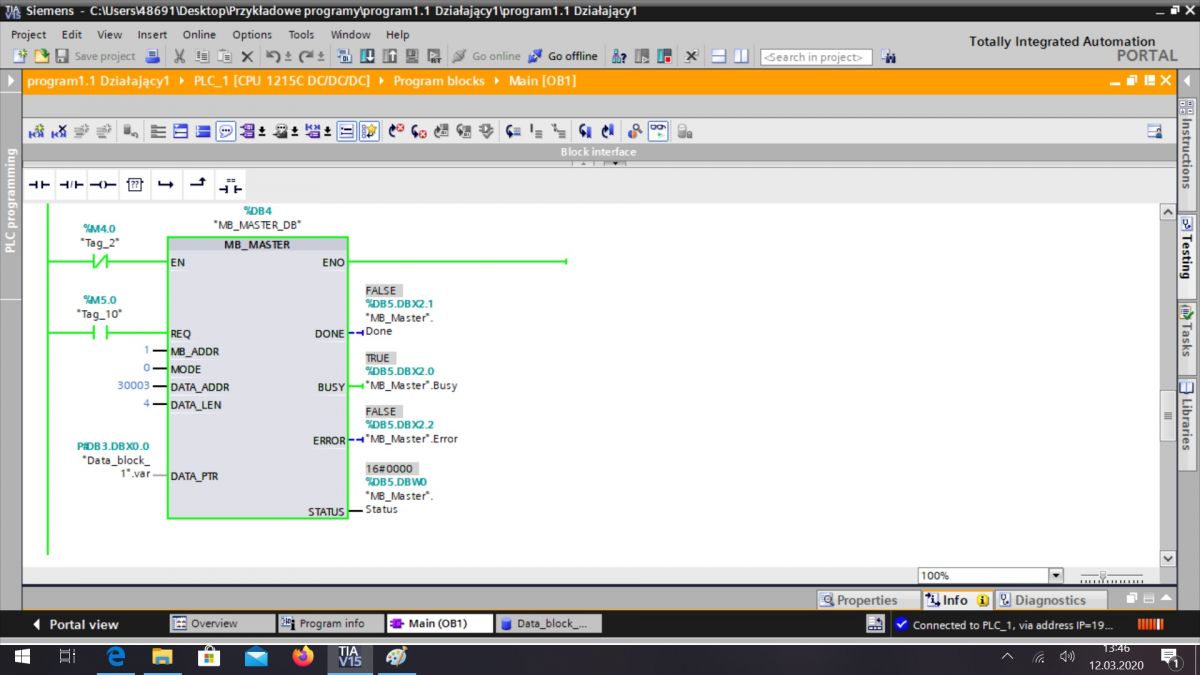The width and height of the screenshot is (1200, 675).
Task: Click the Close branch icon
Action: pyautogui.click(x=199, y=185)
